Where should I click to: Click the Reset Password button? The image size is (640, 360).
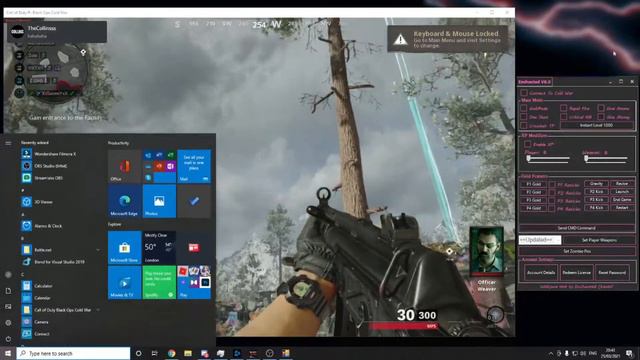point(612,272)
